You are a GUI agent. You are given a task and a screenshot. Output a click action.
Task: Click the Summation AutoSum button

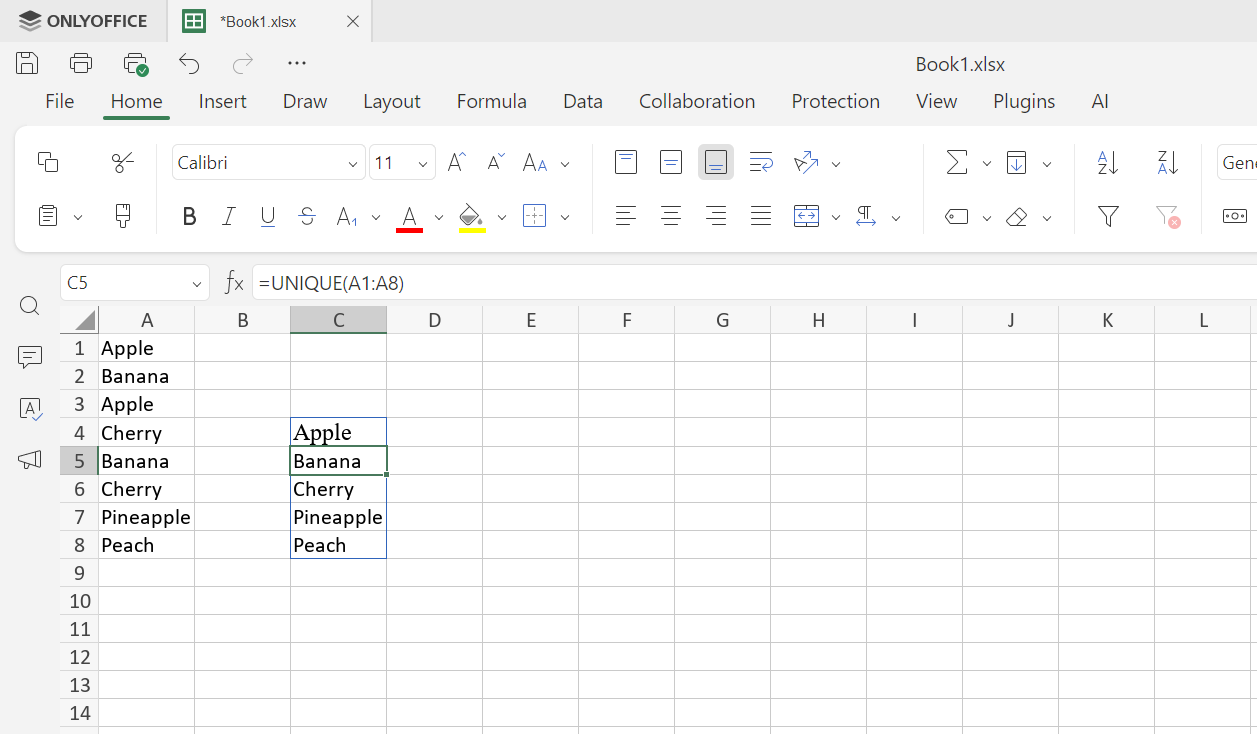tap(957, 162)
